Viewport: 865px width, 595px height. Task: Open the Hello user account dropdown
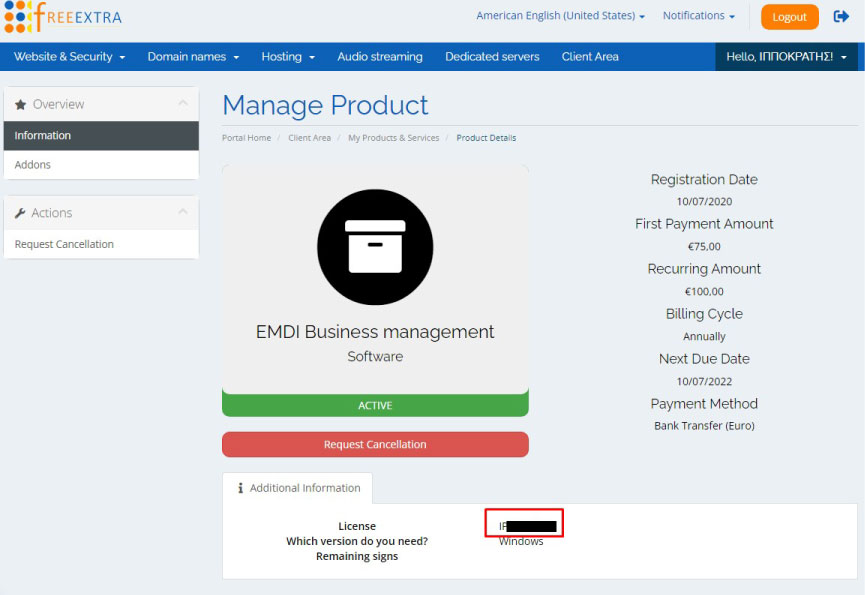pos(786,57)
